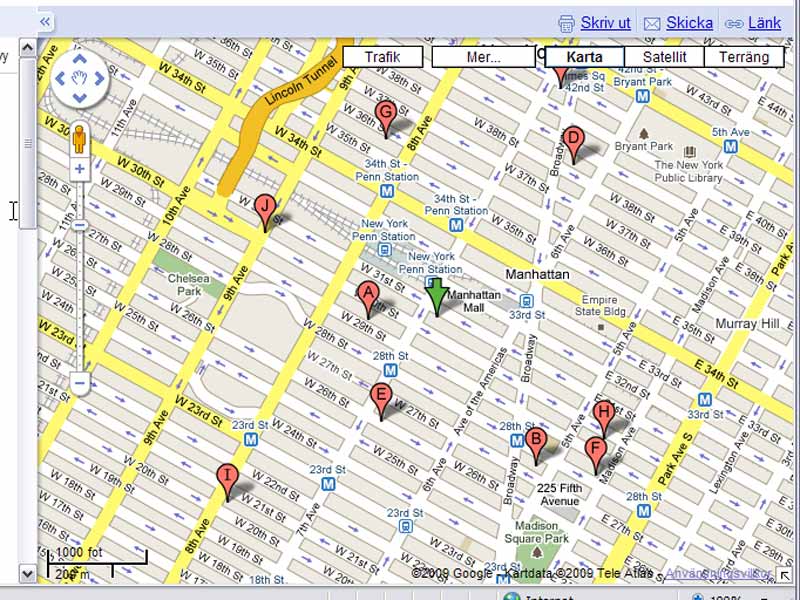Click red map marker J
Screen dimensions: 800x600
[264, 209]
